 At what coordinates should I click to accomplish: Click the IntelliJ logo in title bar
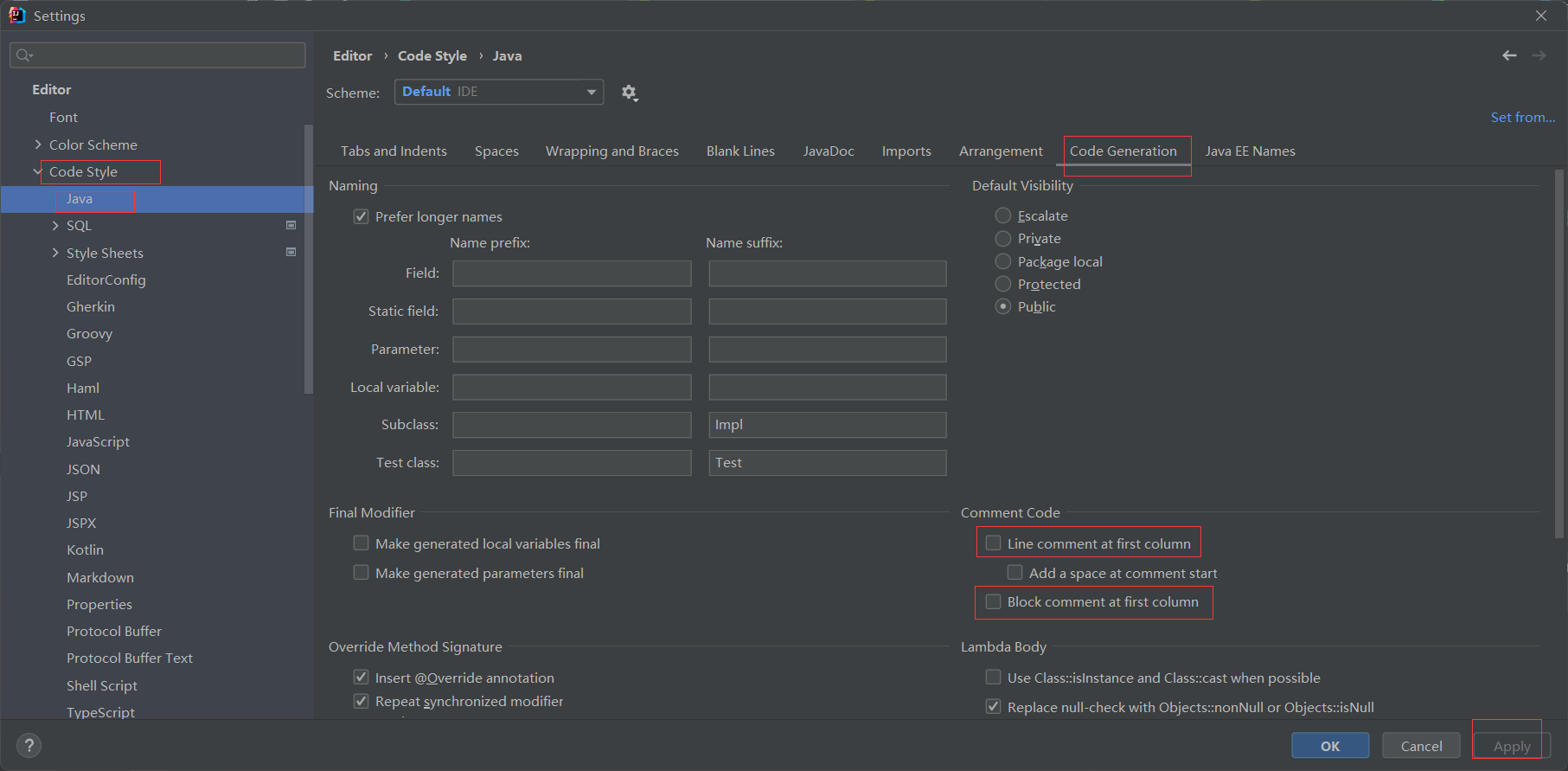[x=16, y=15]
